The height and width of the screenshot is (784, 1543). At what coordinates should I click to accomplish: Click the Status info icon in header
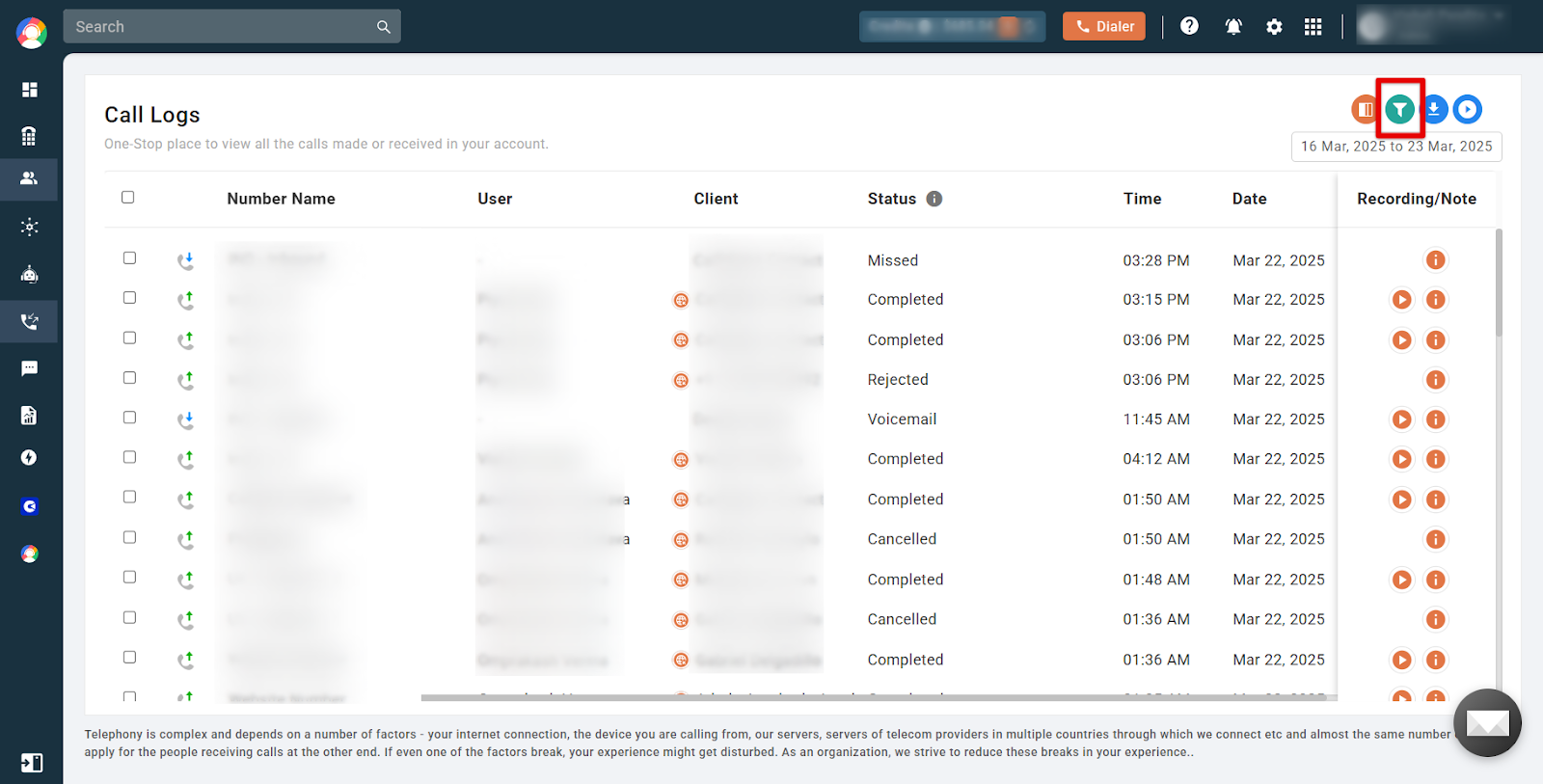point(934,199)
